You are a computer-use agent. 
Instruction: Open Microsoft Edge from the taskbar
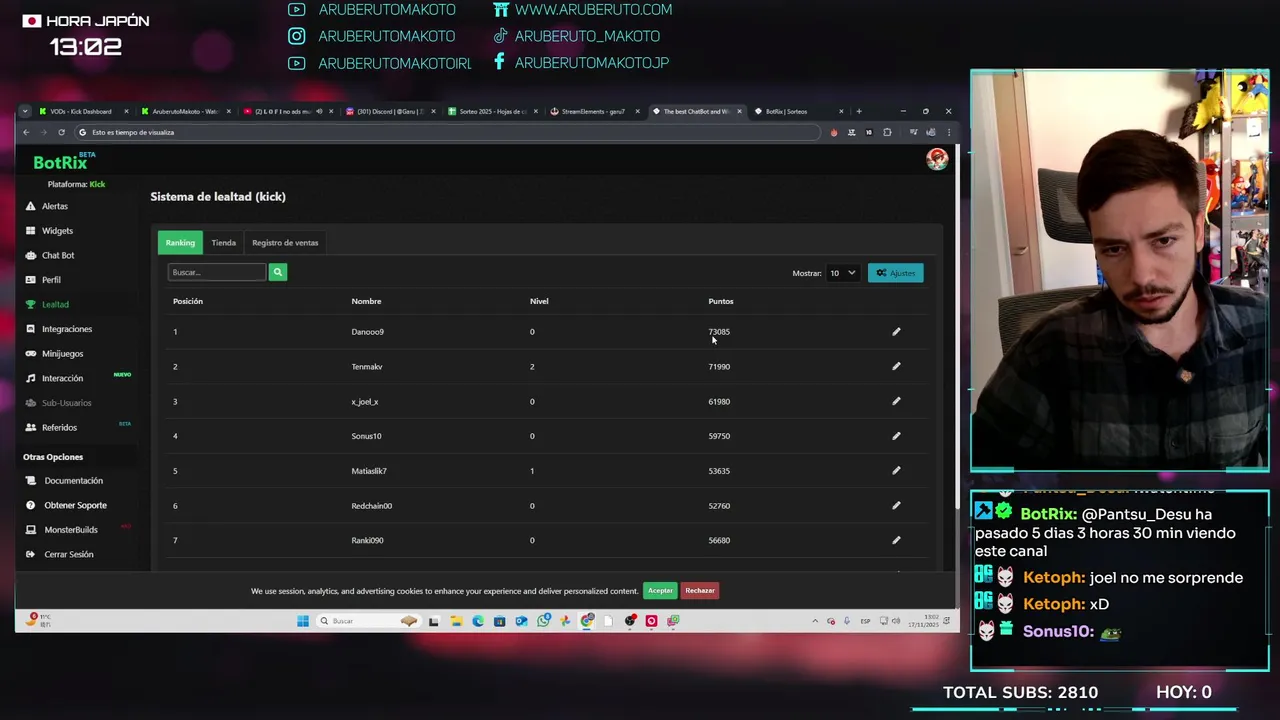coord(478,621)
